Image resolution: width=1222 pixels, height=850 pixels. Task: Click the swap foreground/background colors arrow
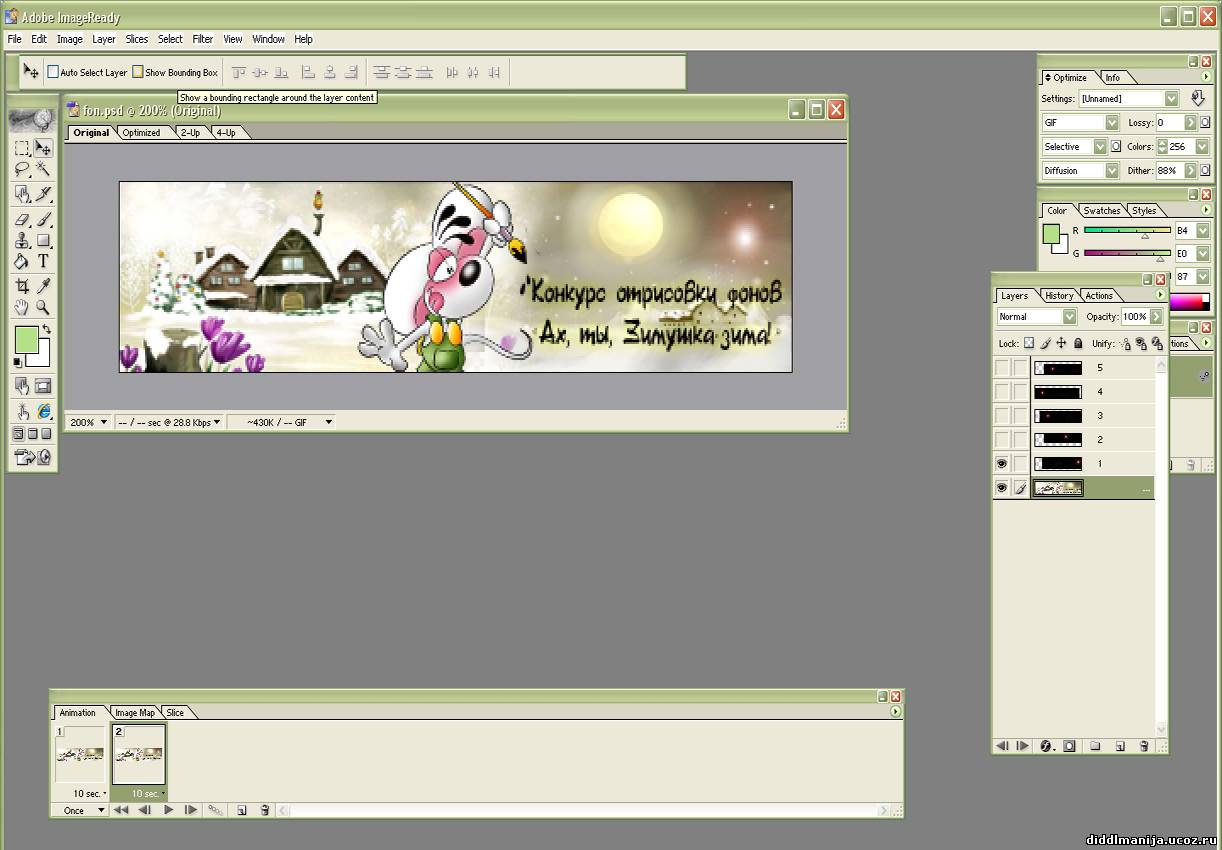(46, 329)
